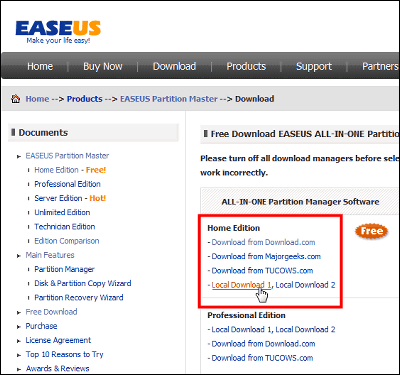This screenshot has width=400, height=375.
Task: Click the orange Free badge
Action: (371, 231)
